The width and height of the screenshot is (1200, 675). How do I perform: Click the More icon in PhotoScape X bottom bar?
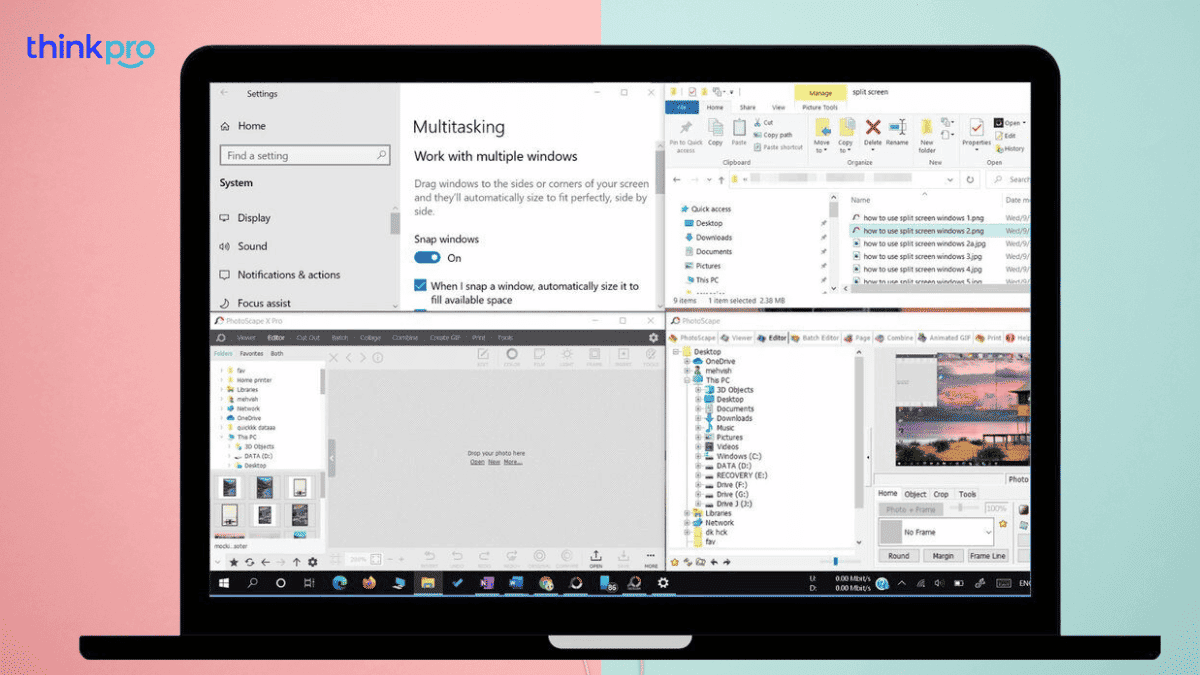tap(651, 557)
